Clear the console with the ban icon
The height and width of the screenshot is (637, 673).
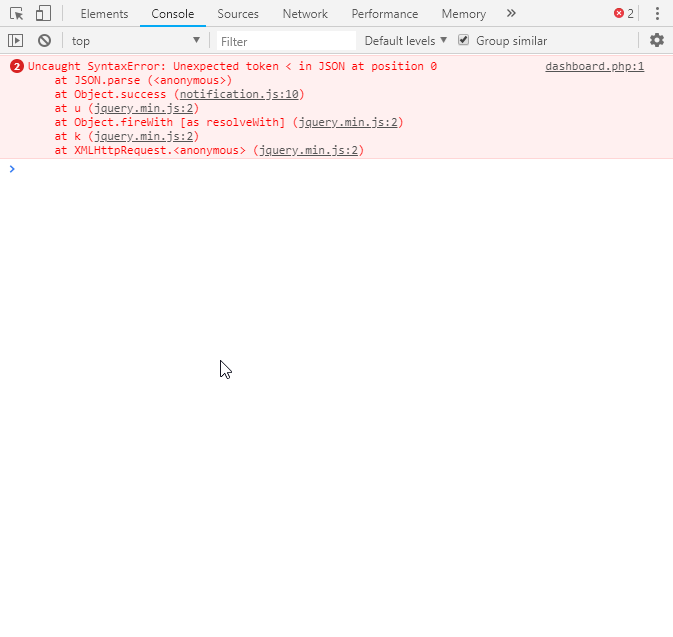pos(44,41)
